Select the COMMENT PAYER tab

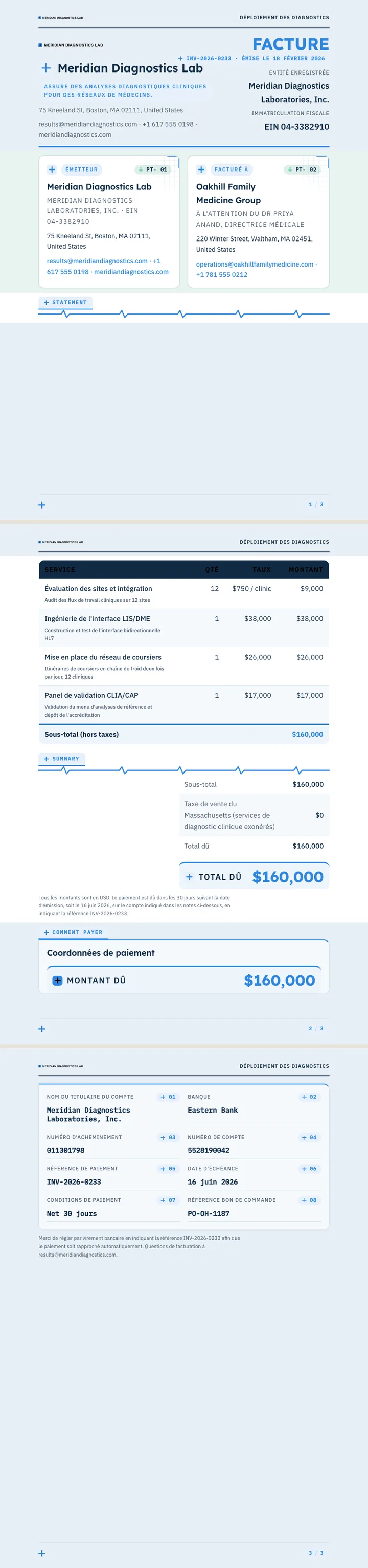click(x=73, y=932)
